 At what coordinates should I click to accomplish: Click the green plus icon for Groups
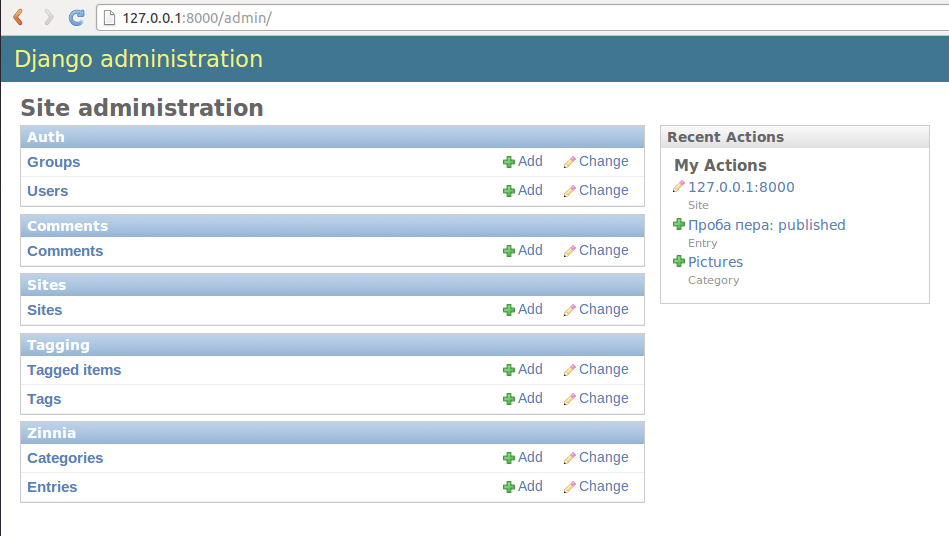509,162
